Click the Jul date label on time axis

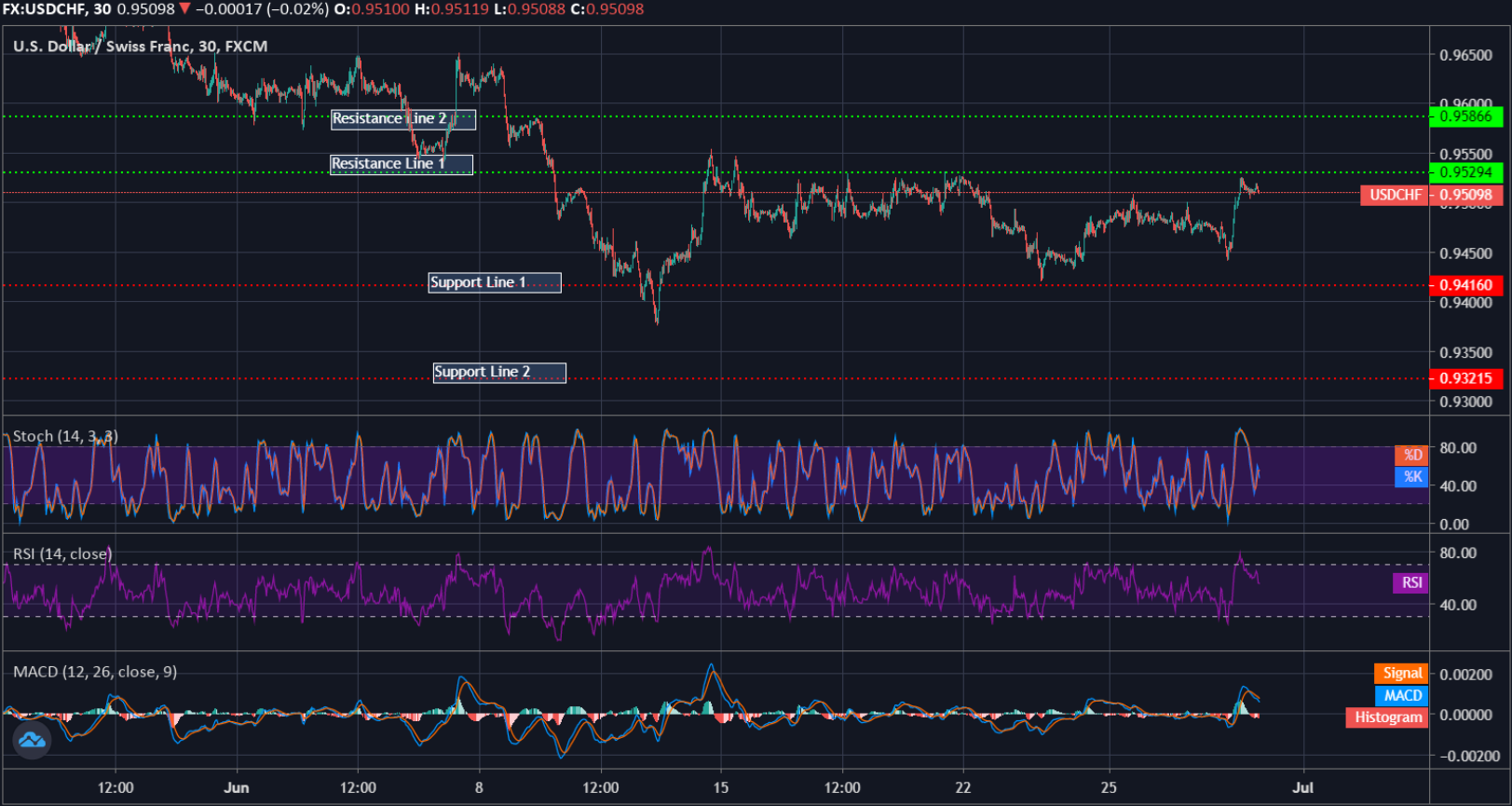[1303, 787]
